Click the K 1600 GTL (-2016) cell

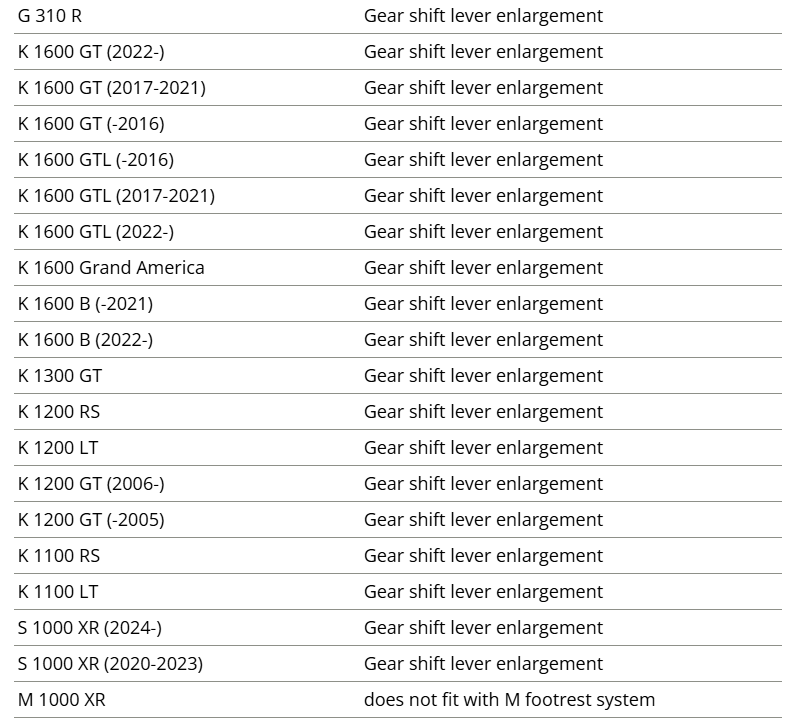click(x=96, y=160)
